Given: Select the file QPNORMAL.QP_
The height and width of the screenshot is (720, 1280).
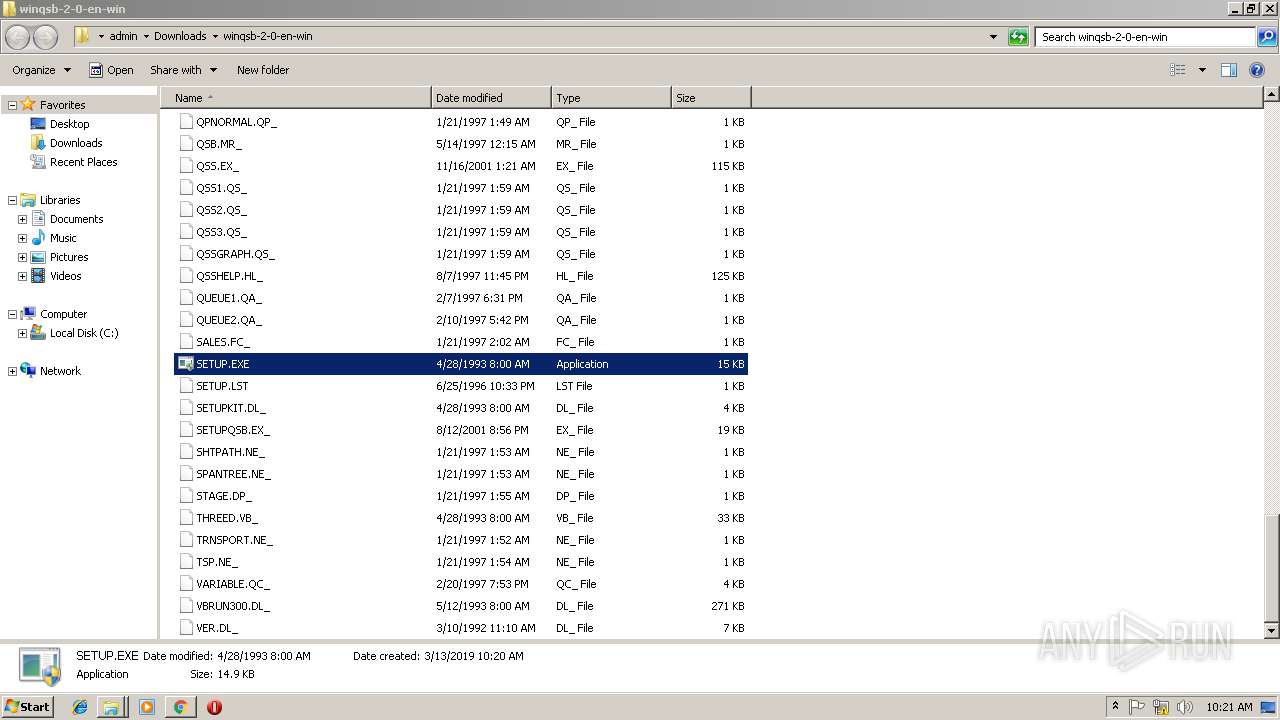Looking at the screenshot, I should coord(461,122).
